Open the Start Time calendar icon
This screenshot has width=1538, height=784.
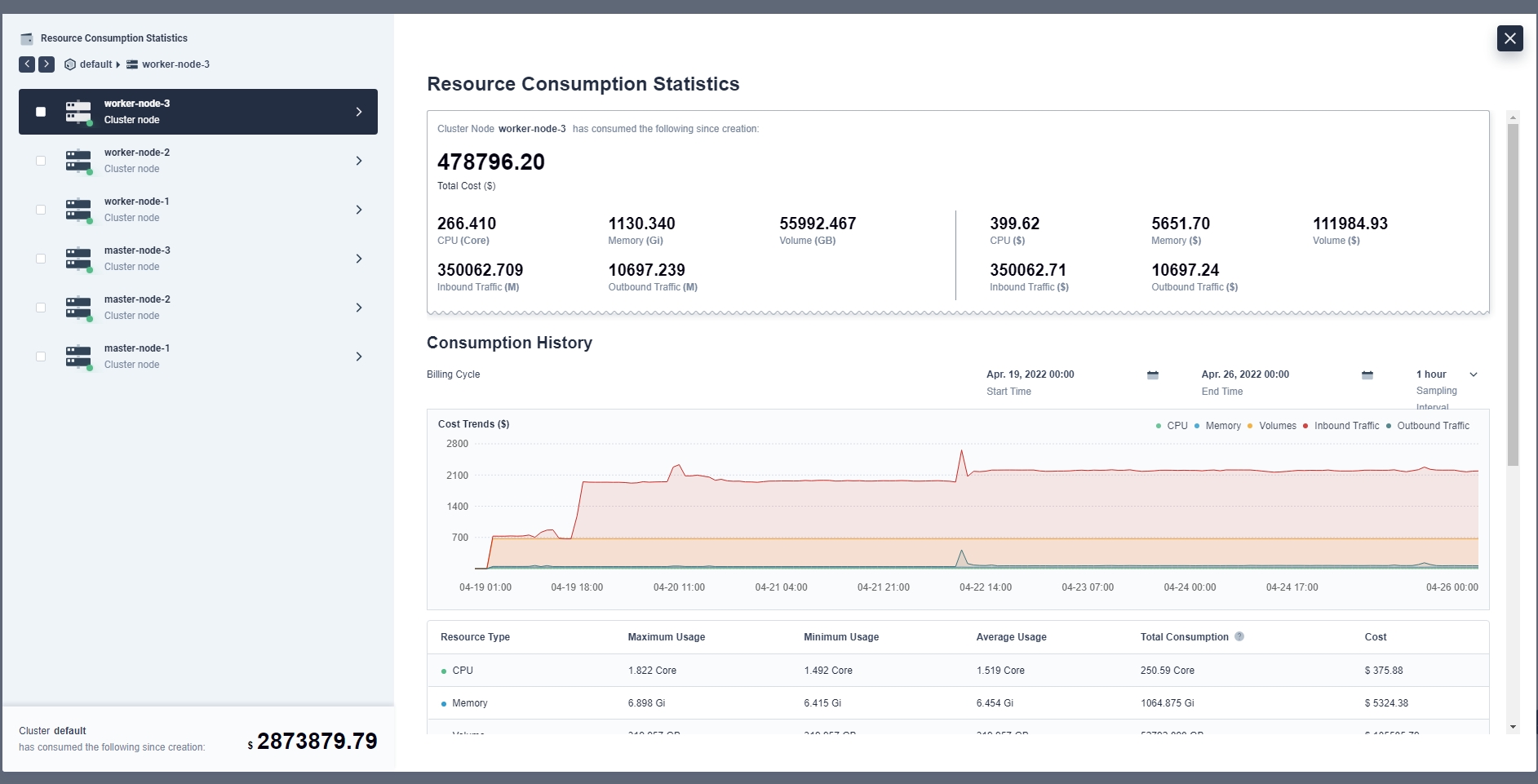[1152, 375]
